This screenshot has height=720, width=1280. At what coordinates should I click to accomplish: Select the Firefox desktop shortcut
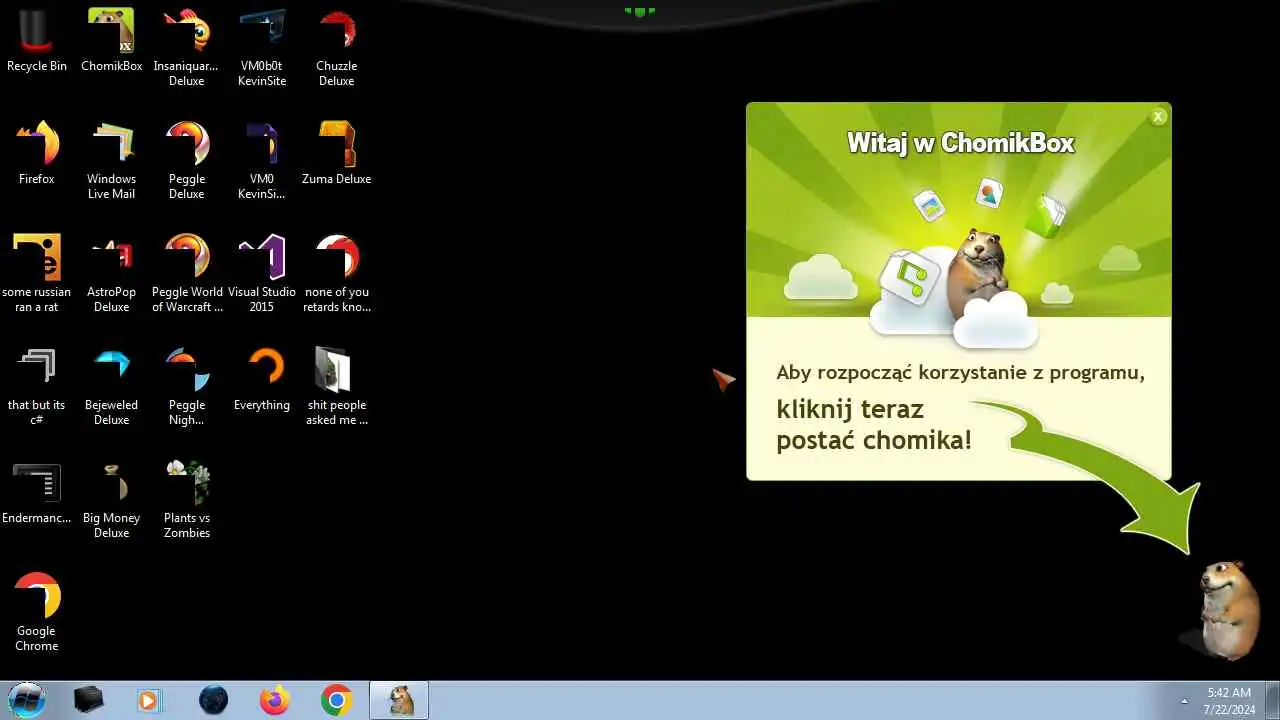click(37, 153)
